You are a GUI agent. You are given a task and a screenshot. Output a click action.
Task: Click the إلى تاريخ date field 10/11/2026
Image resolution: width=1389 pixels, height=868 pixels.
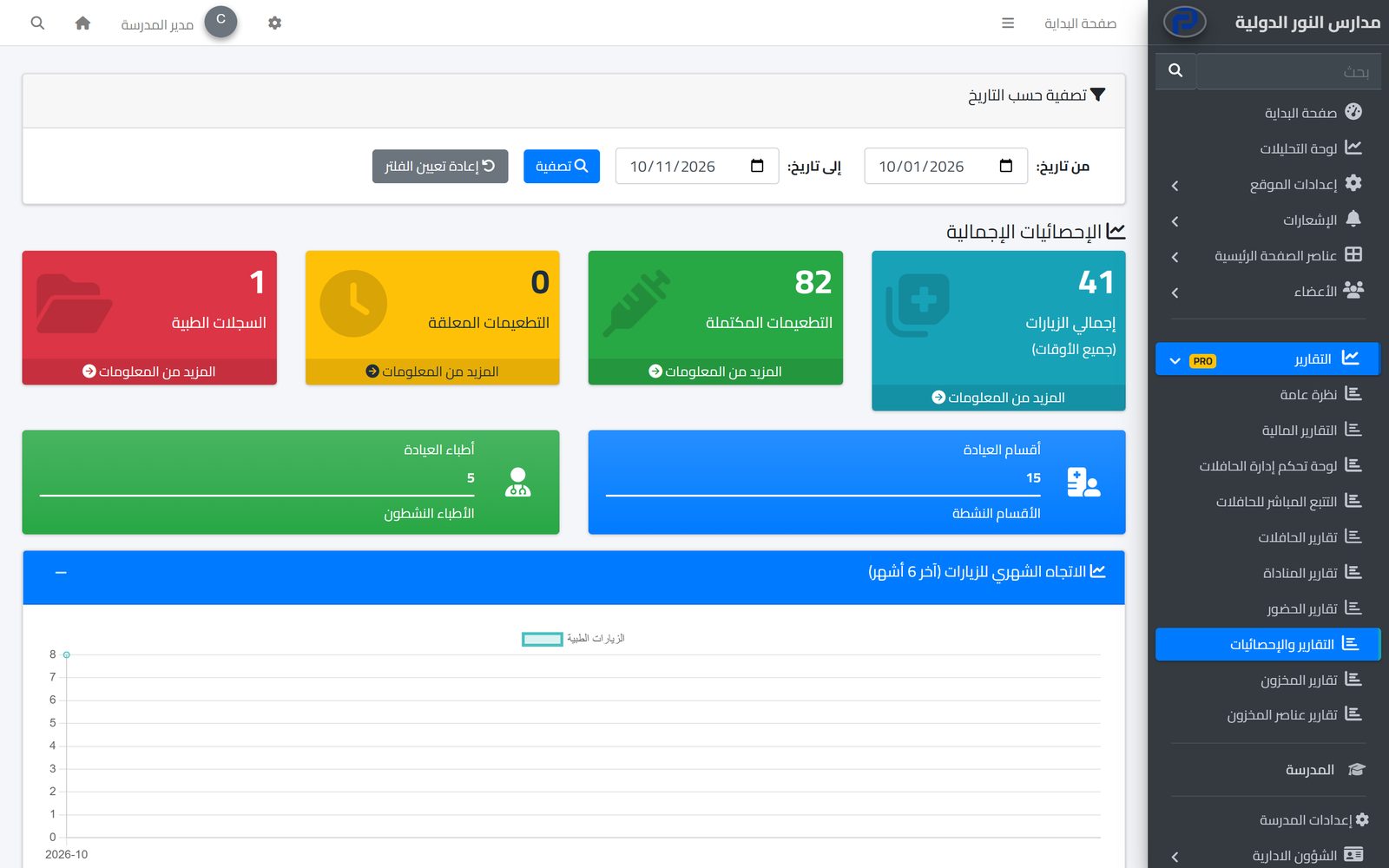[697, 166]
